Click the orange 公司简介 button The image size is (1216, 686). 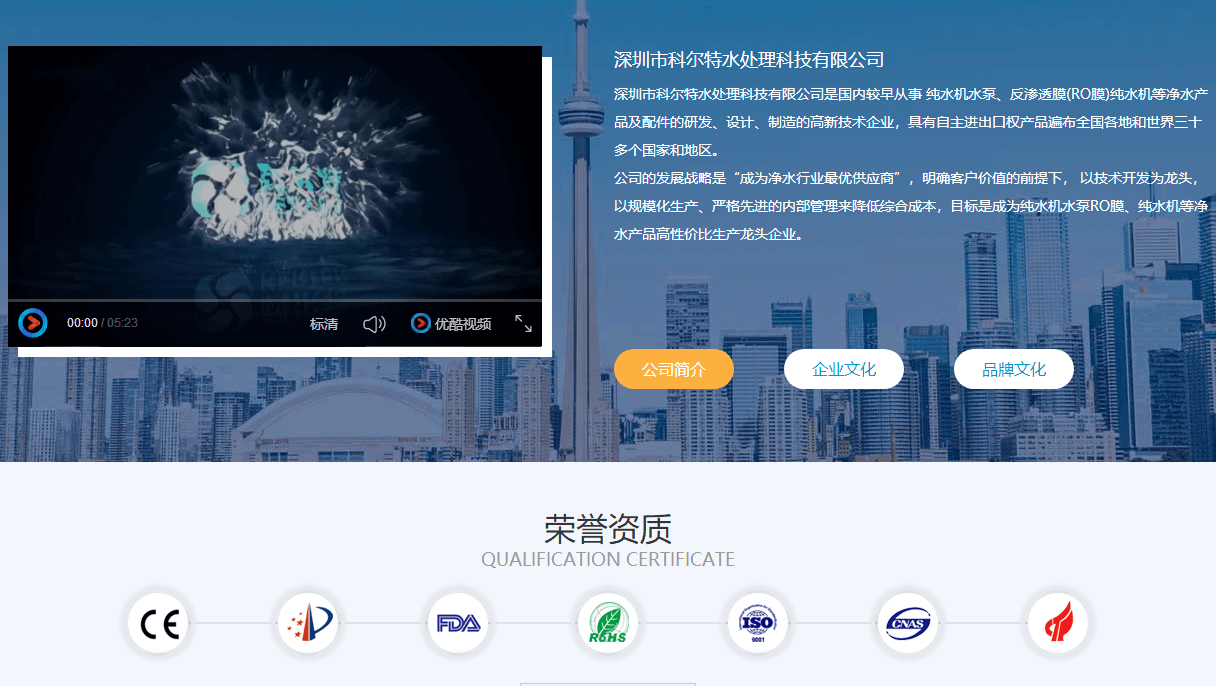(673, 368)
